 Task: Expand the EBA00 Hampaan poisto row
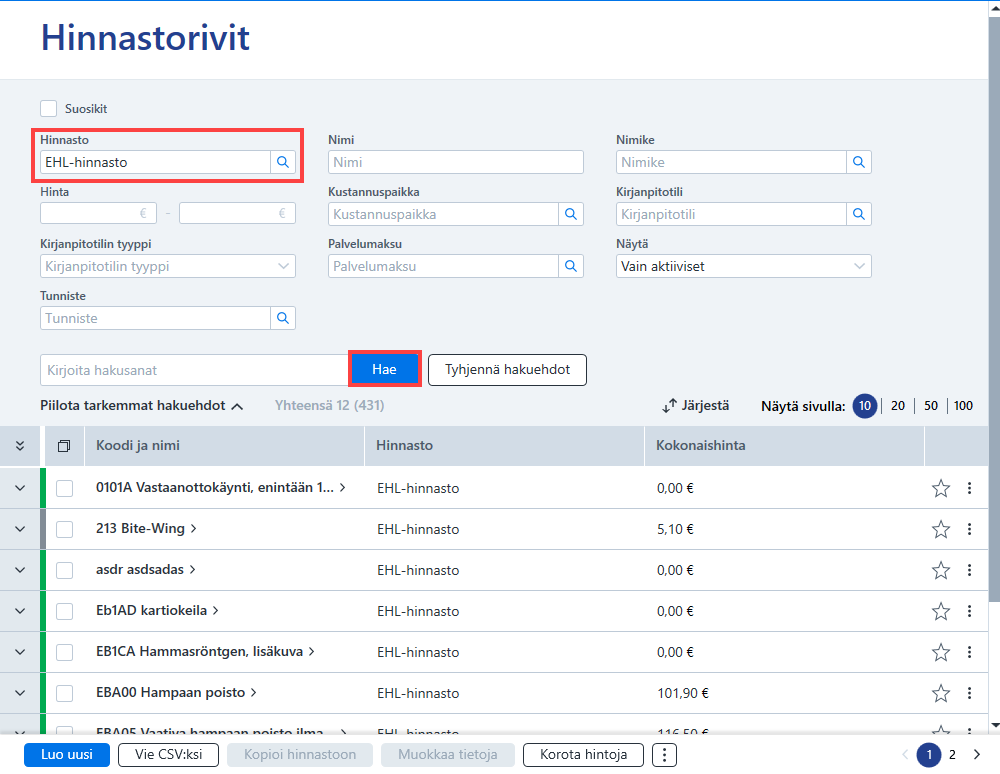pyautogui.click(x=20, y=693)
